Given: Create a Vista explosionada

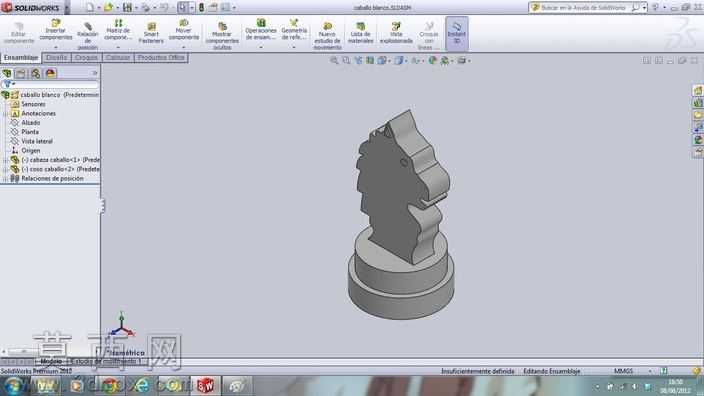Looking at the screenshot, I should click(396, 33).
